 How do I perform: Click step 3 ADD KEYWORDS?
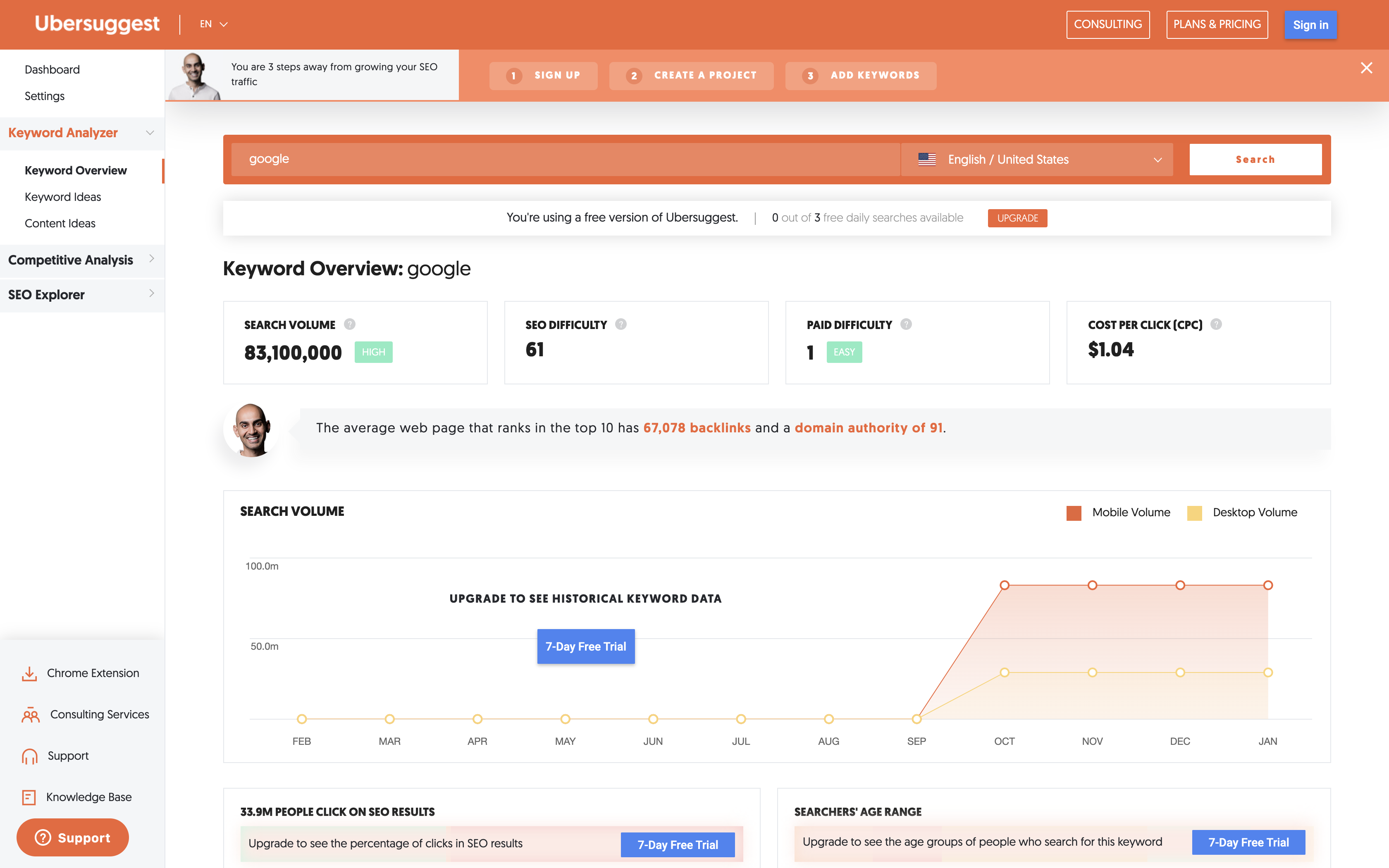click(860, 75)
